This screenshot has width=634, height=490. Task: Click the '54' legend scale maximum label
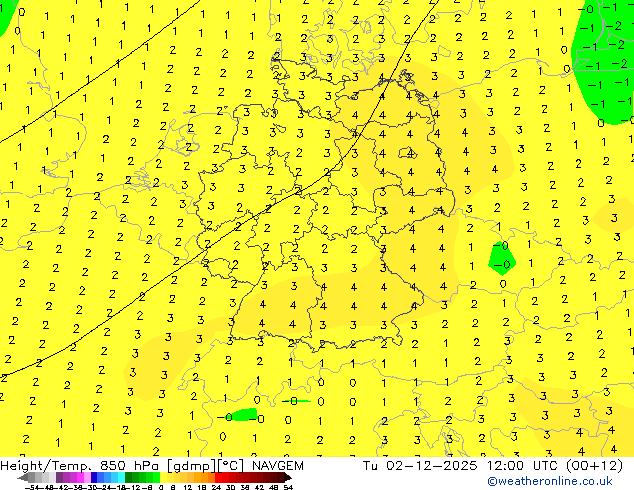288,487
